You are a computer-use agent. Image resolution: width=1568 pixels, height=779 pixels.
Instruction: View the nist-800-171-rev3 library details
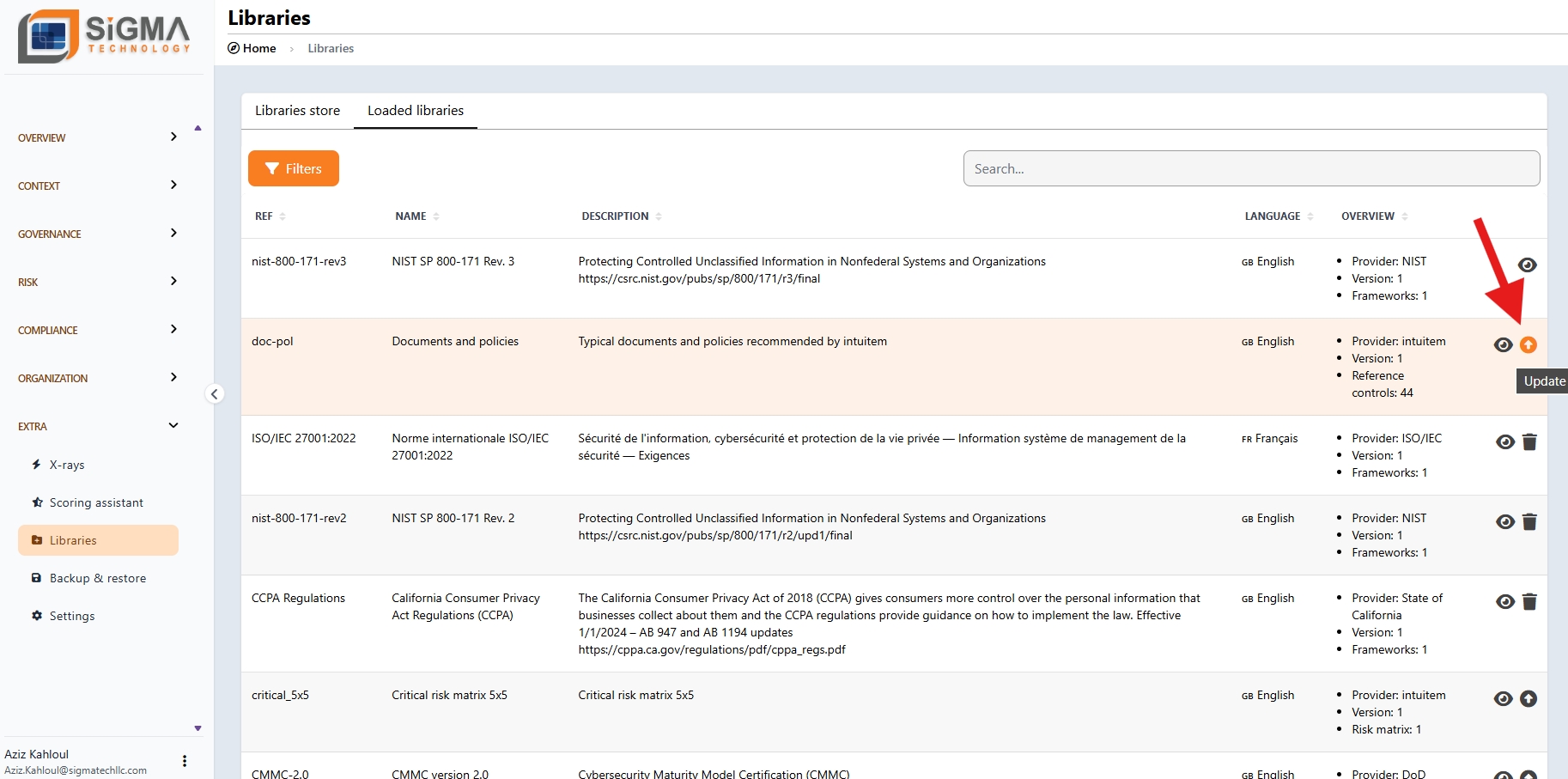click(1527, 265)
